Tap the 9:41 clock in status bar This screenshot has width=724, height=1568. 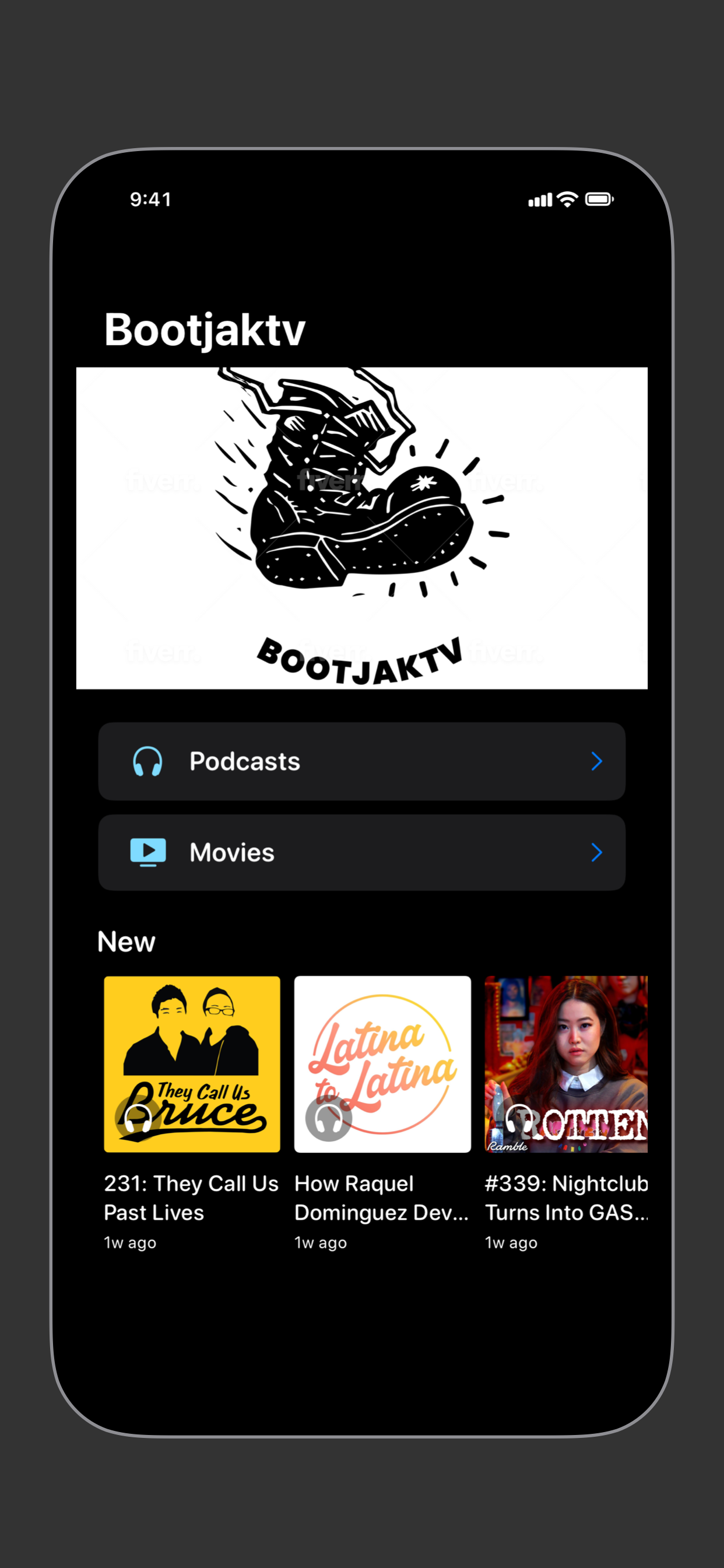click(x=150, y=199)
